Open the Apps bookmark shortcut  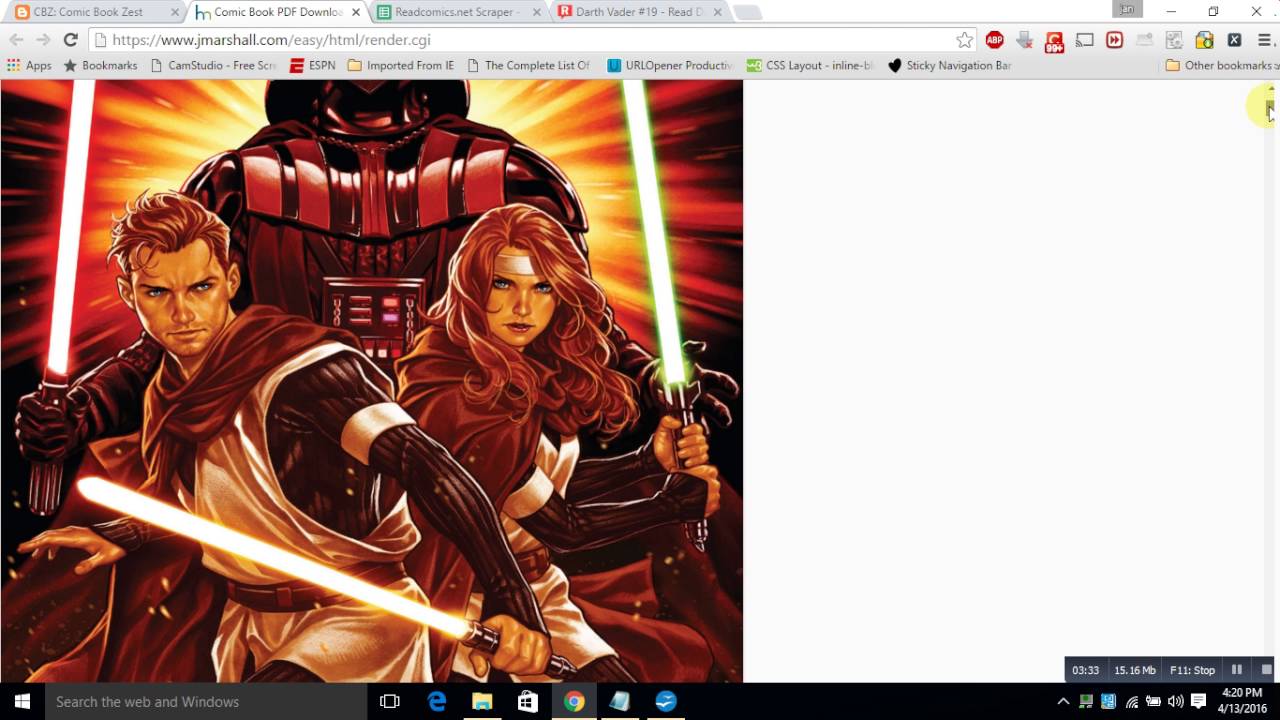29,65
